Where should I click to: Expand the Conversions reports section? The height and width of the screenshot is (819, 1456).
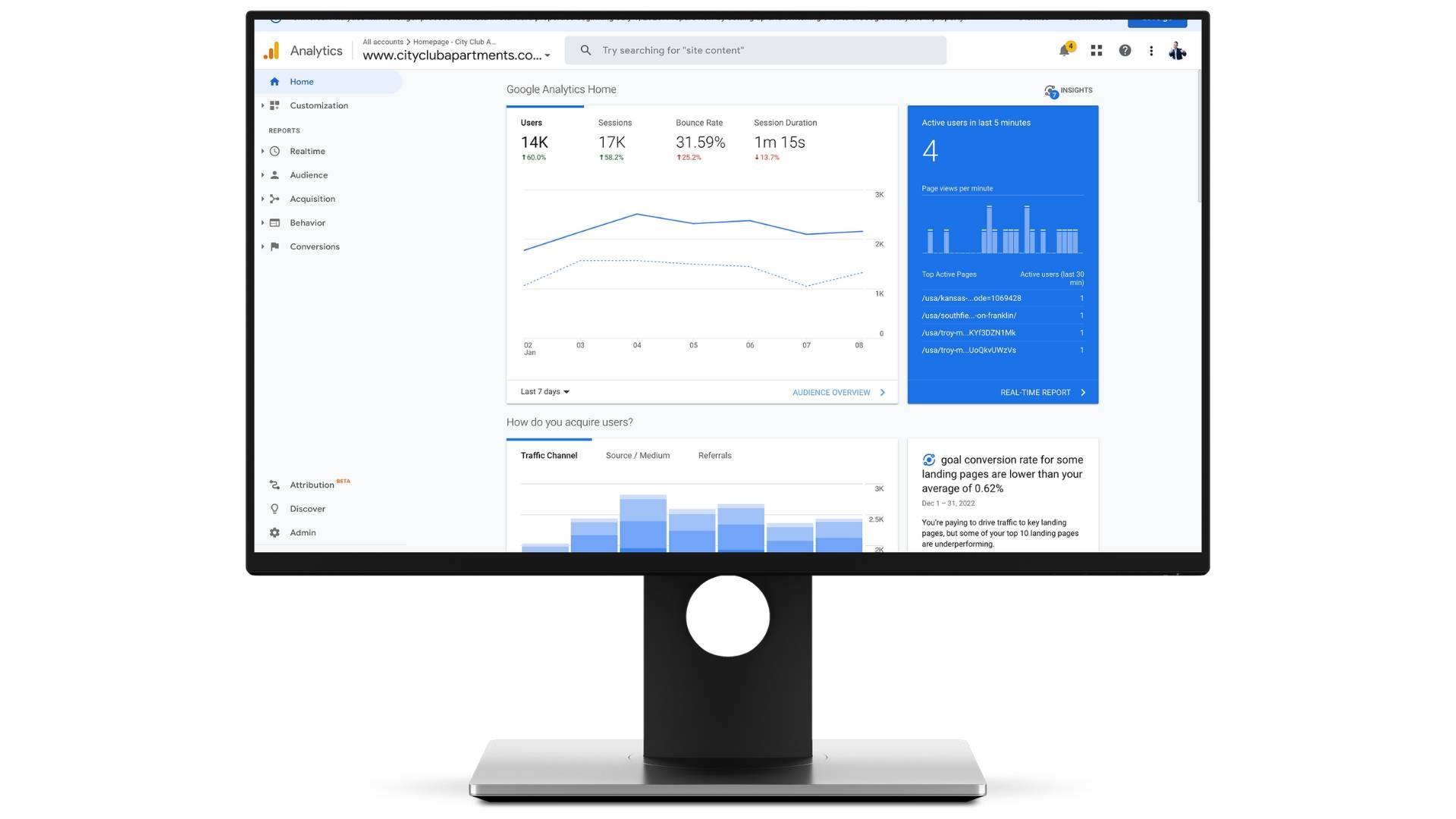coord(314,246)
